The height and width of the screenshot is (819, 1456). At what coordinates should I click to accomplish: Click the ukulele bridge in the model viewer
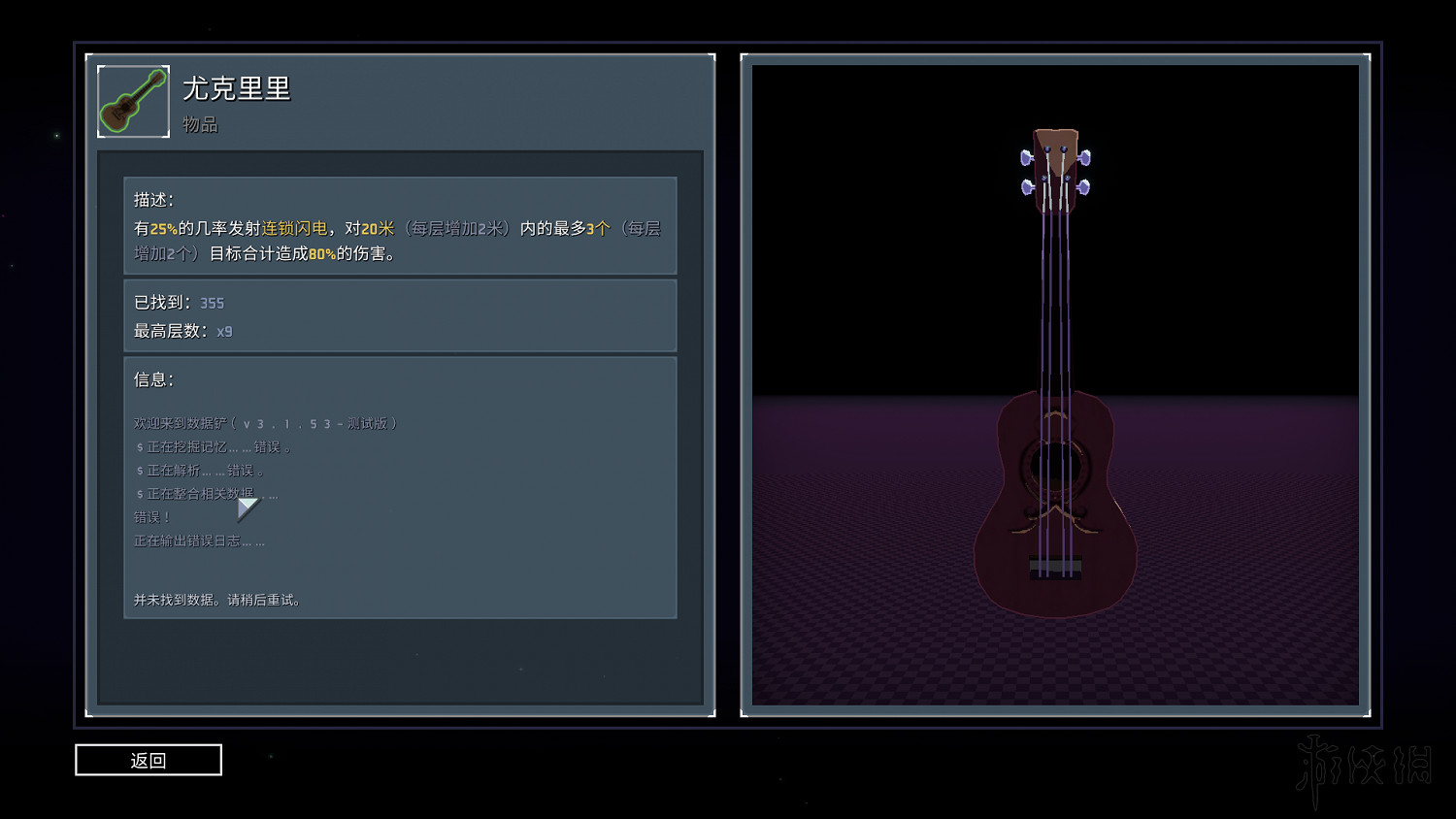(1055, 567)
